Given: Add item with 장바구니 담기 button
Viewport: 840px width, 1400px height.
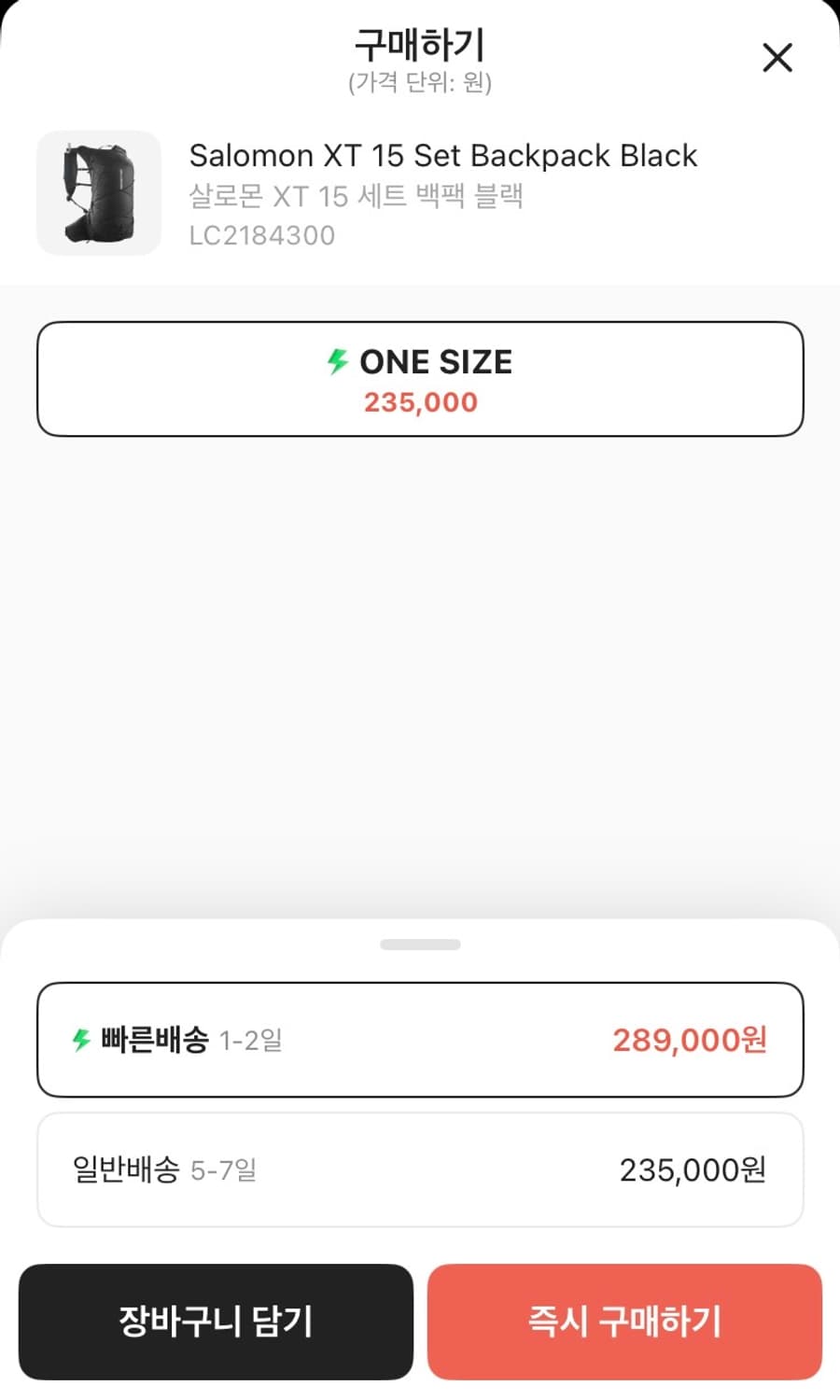Looking at the screenshot, I should tap(216, 1322).
